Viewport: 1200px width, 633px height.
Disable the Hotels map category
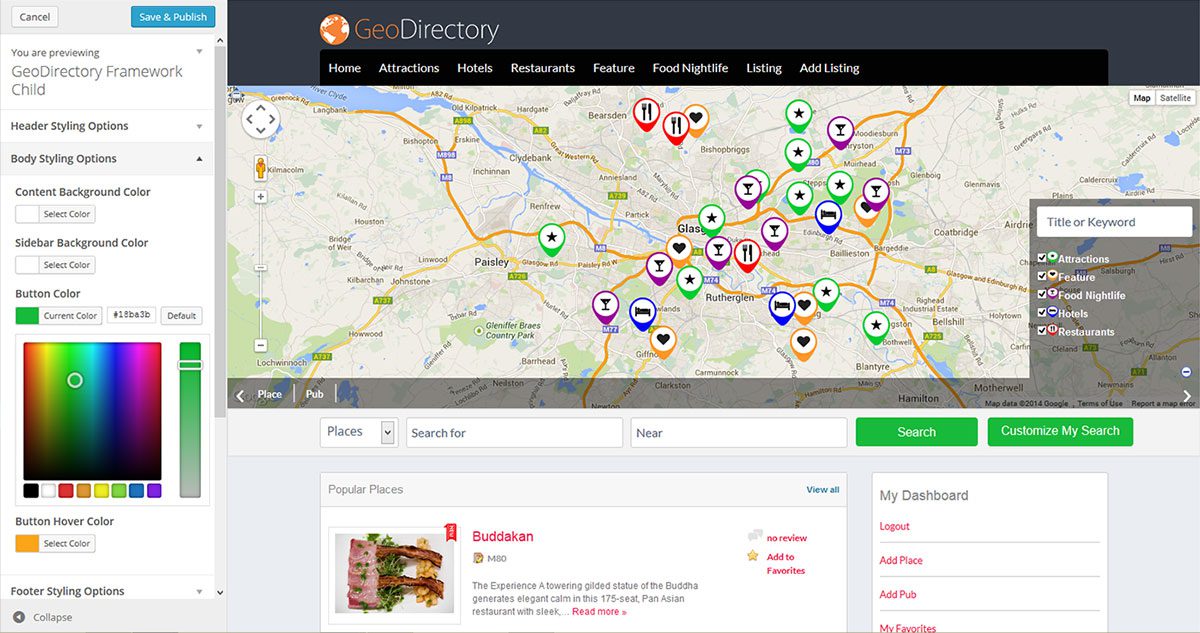pyautogui.click(x=1041, y=312)
